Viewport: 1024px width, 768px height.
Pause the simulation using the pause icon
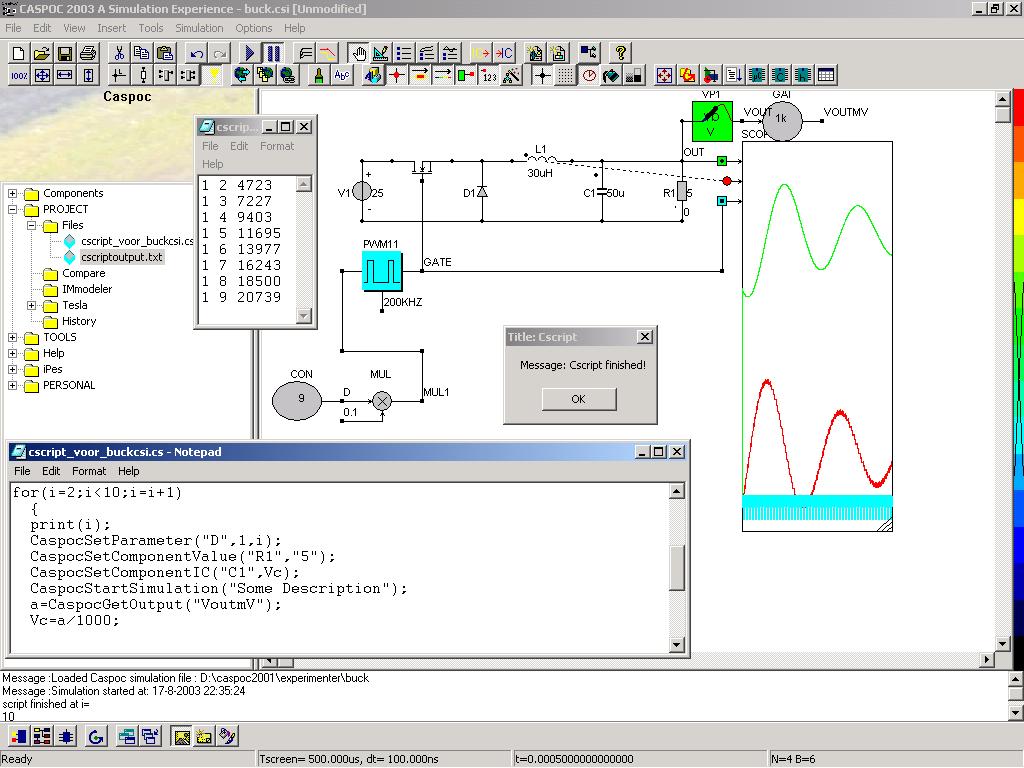click(x=273, y=53)
